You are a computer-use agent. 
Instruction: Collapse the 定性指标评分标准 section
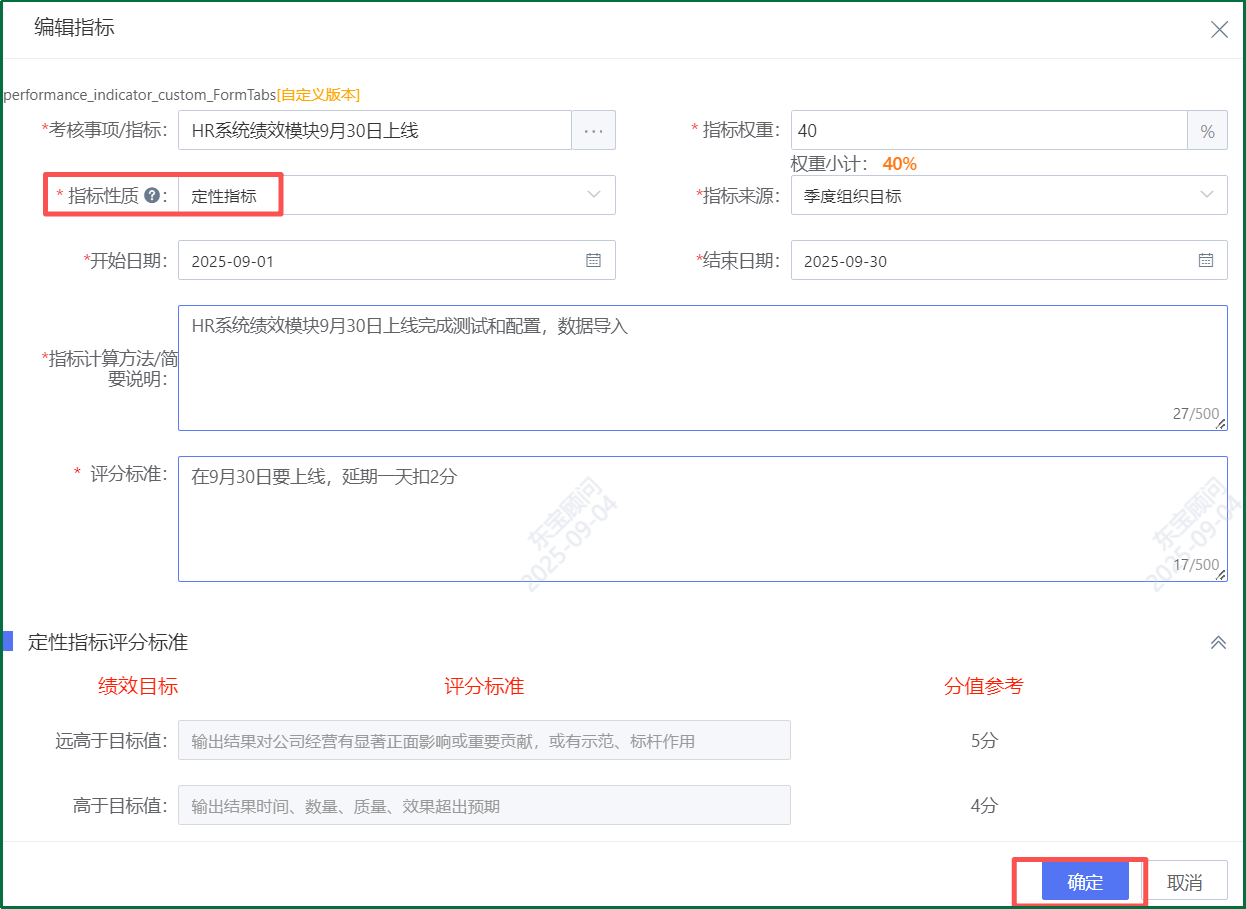(x=1218, y=643)
